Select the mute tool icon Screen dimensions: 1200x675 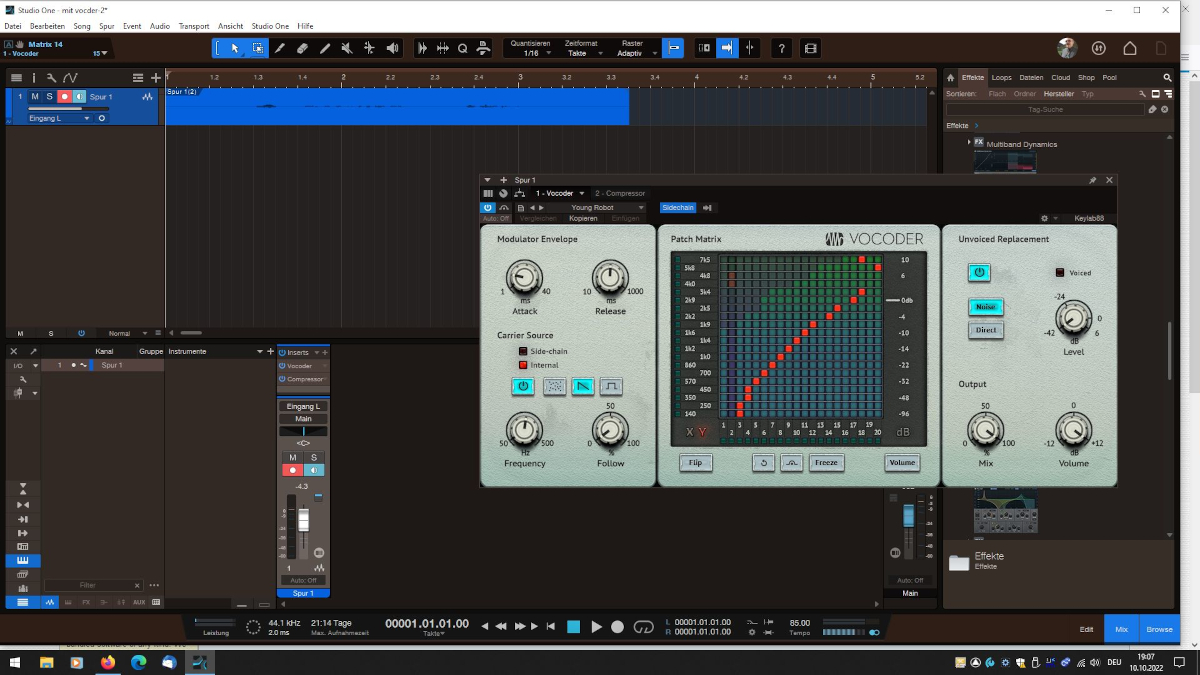(347, 48)
